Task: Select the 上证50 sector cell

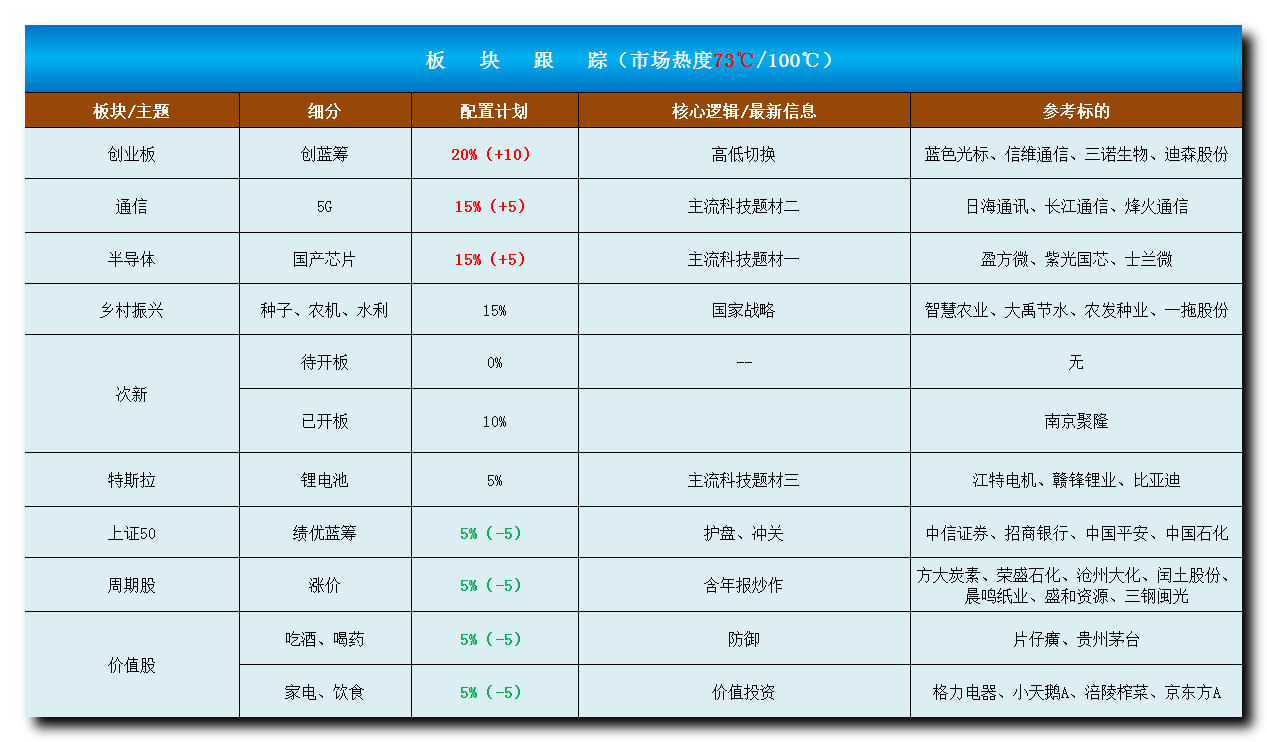Action: (132, 533)
